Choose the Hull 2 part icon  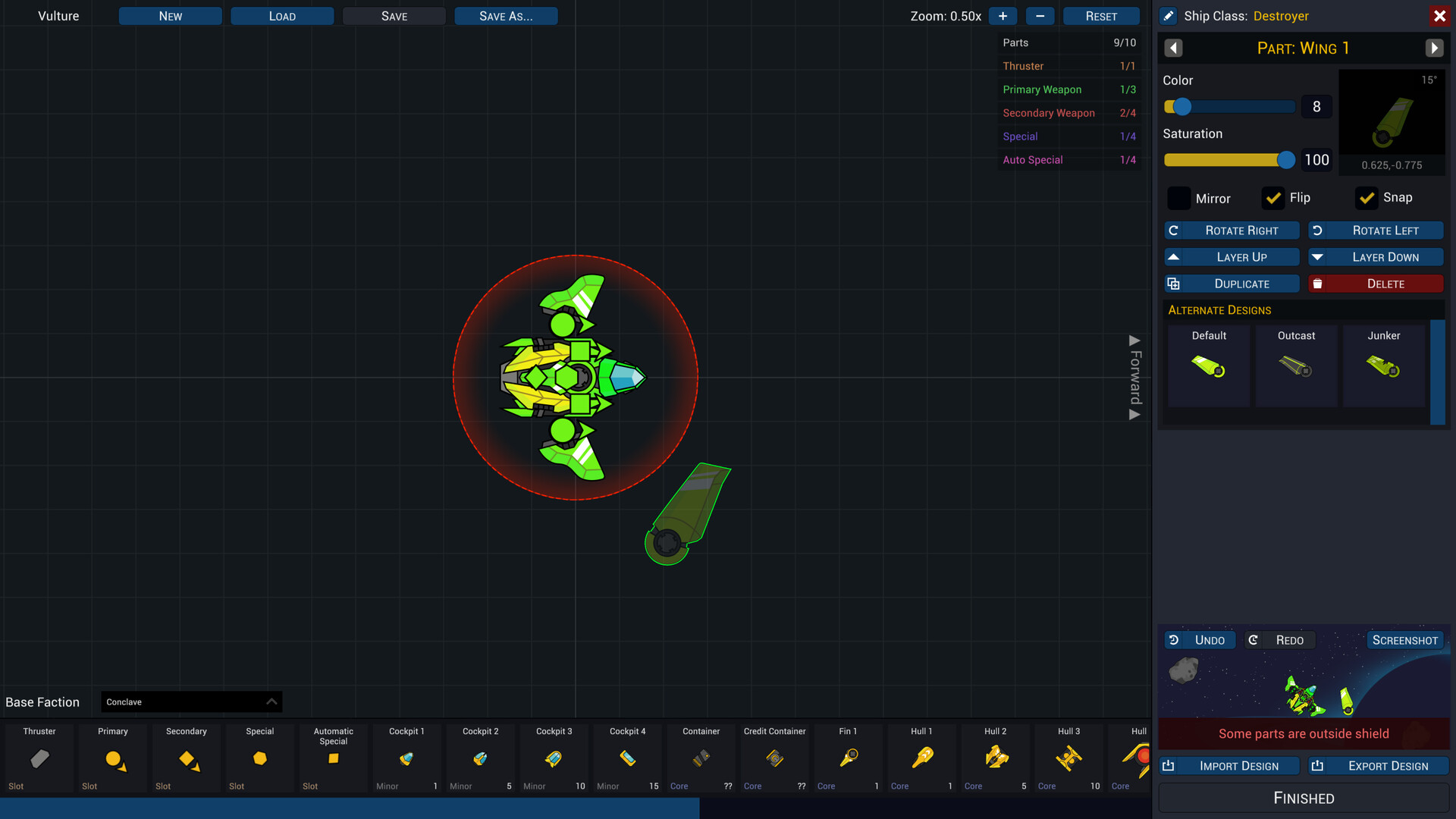[x=996, y=758]
